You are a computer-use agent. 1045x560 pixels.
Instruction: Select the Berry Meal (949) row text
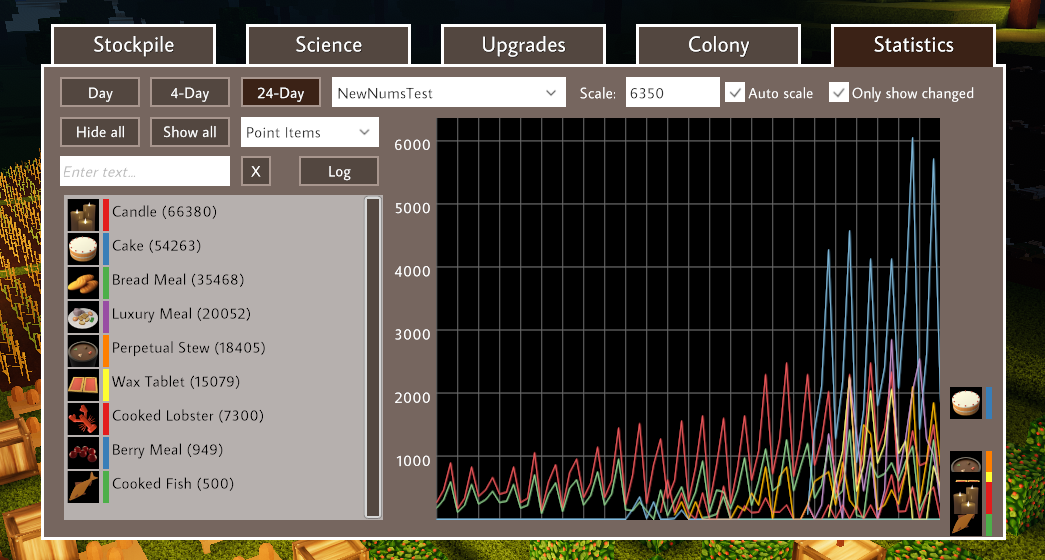167,450
